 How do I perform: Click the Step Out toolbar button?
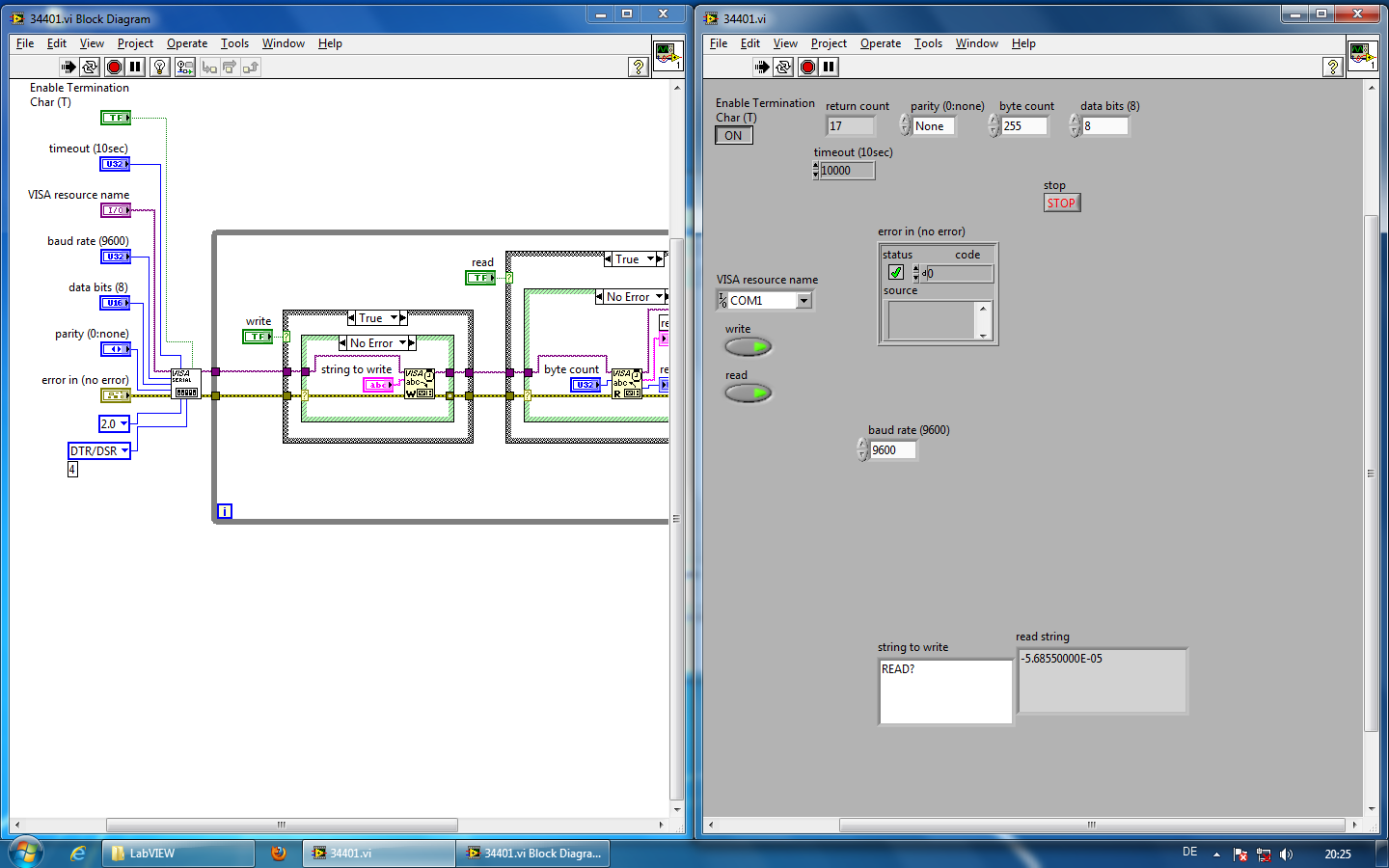pos(251,67)
